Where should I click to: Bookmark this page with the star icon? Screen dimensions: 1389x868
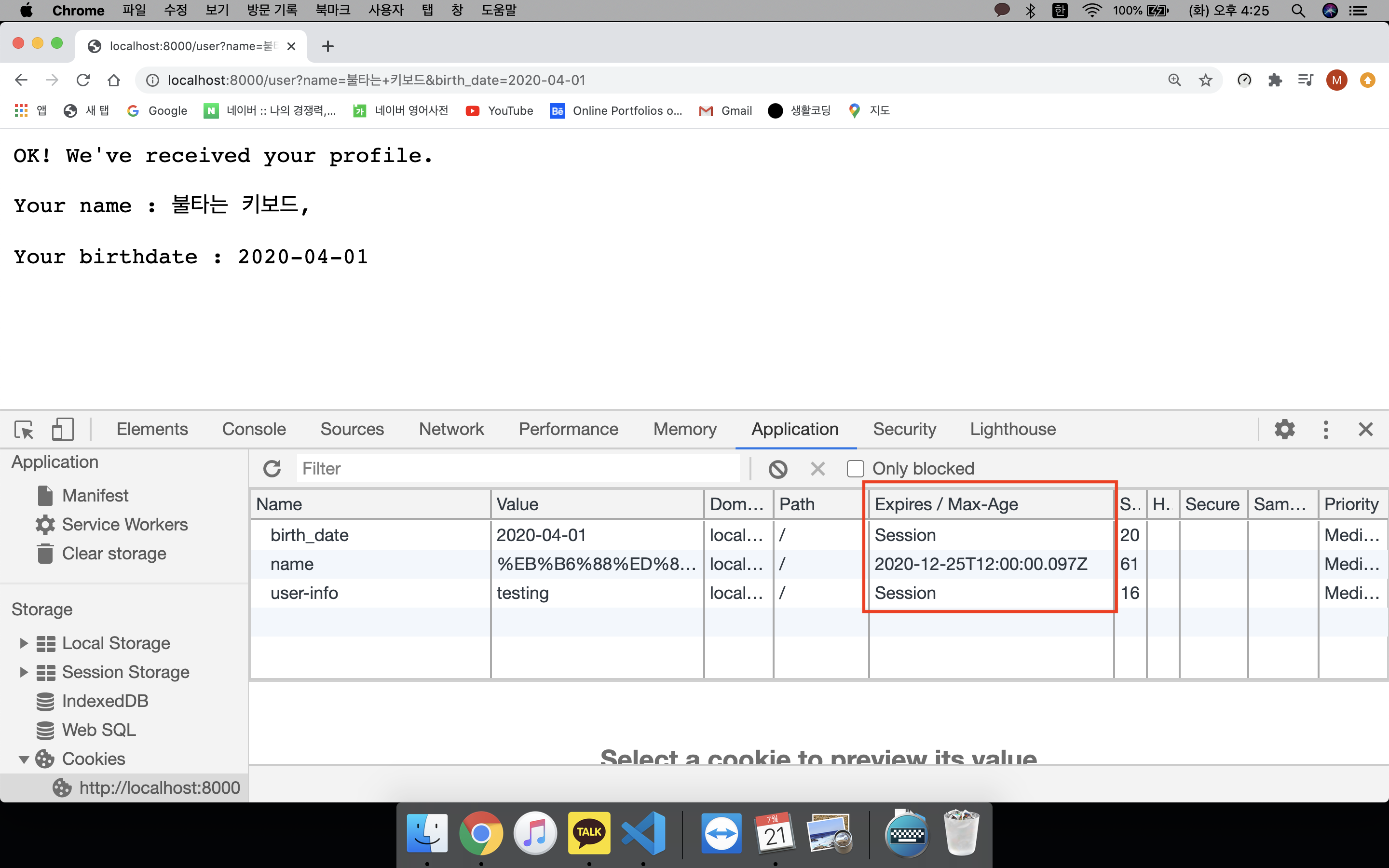1205,80
